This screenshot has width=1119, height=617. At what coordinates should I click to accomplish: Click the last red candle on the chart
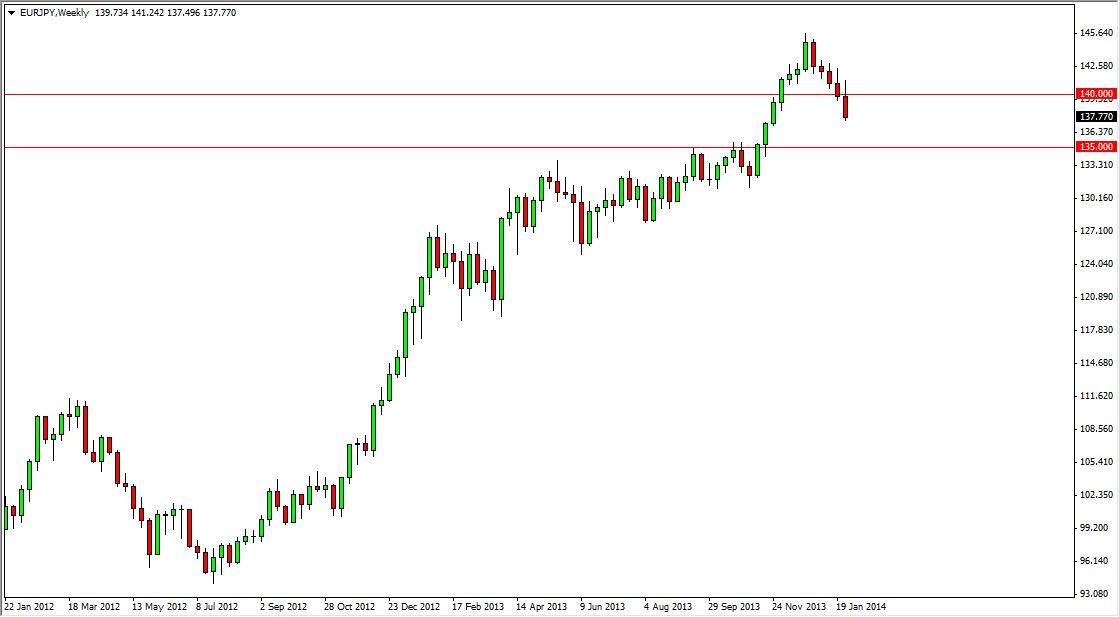pyautogui.click(x=845, y=105)
